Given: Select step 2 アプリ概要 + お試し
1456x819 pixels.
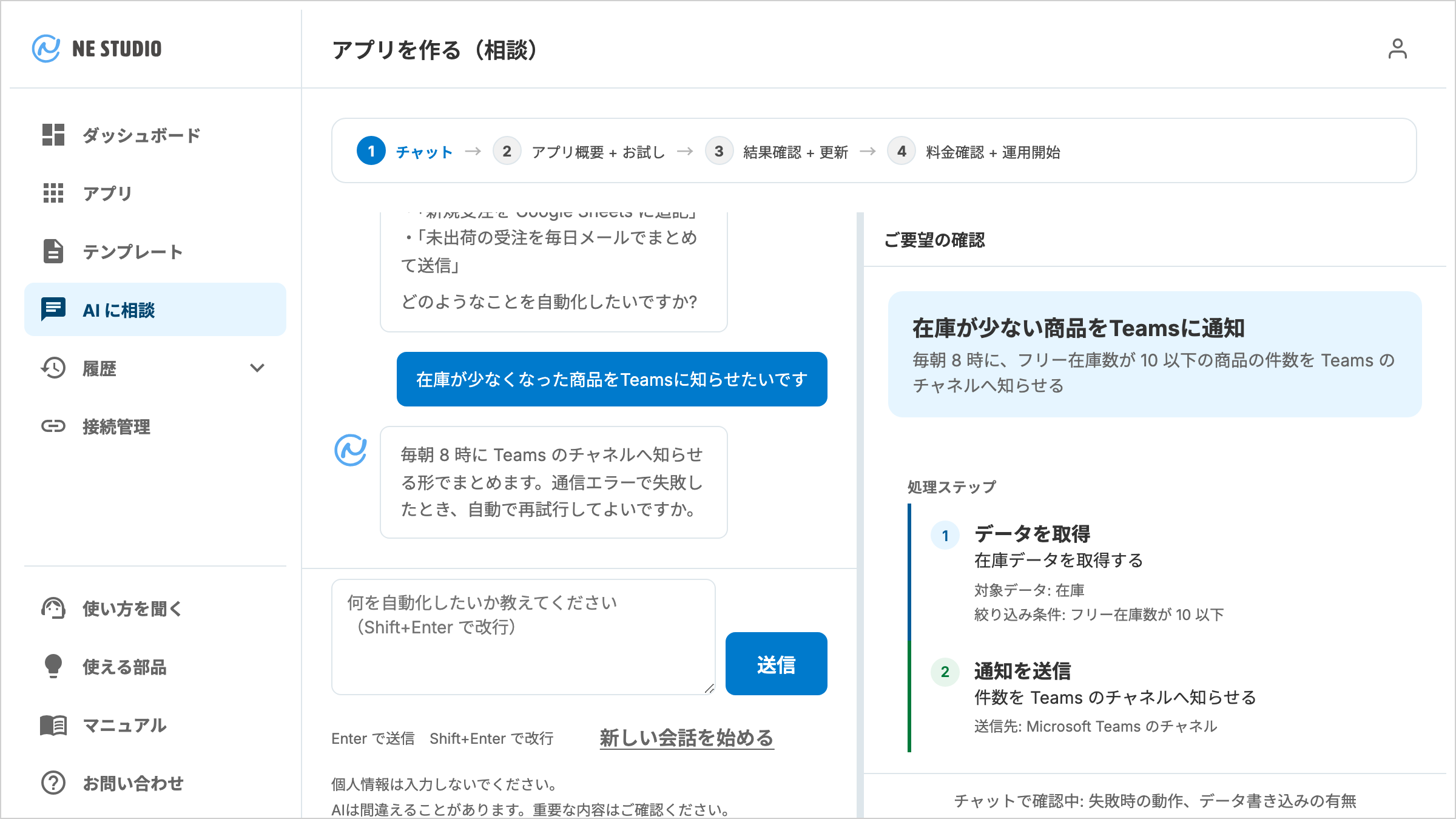Looking at the screenshot, I should click(579, 151).
